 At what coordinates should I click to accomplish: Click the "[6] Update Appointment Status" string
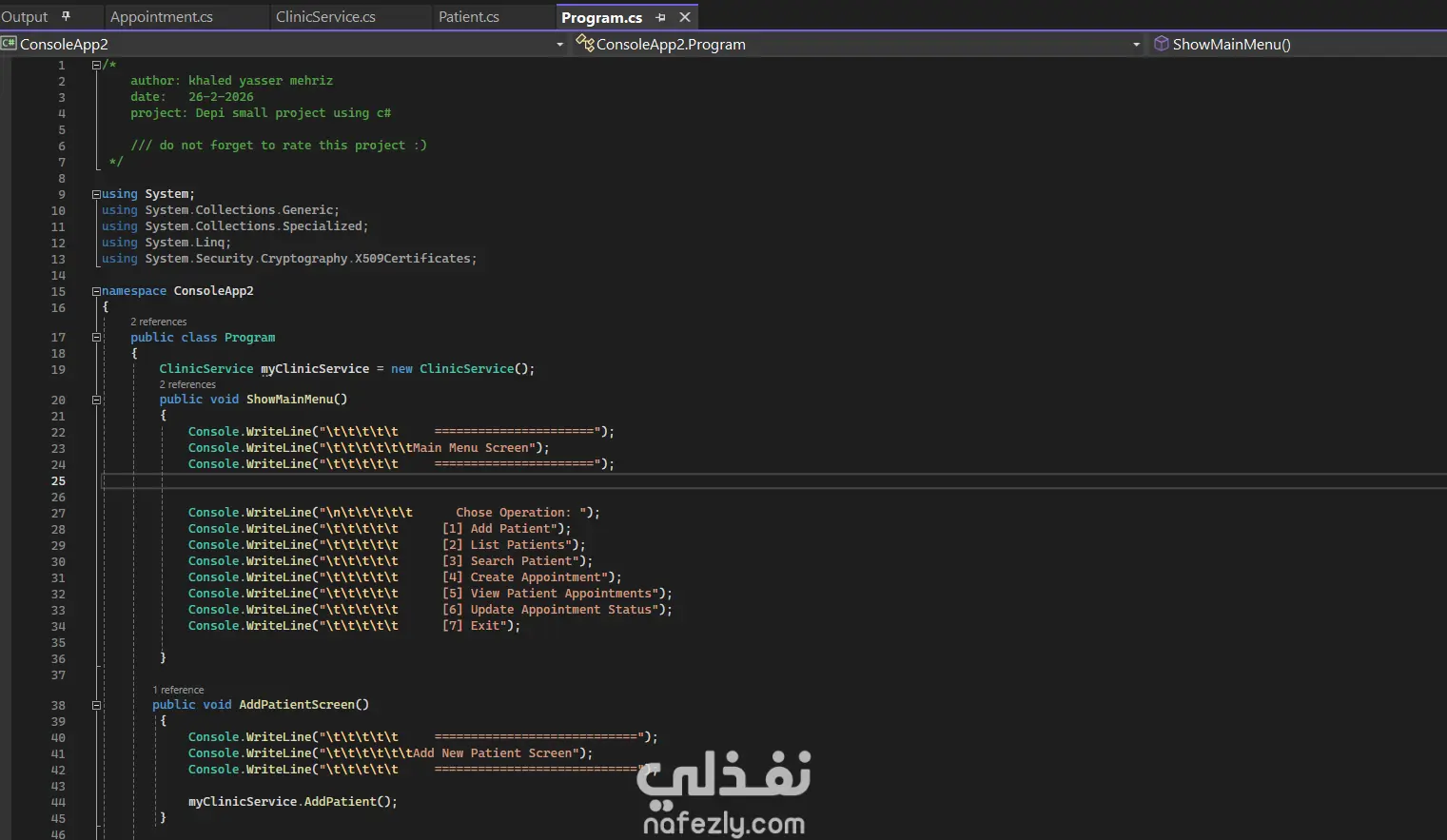click(x=547, y=610)
